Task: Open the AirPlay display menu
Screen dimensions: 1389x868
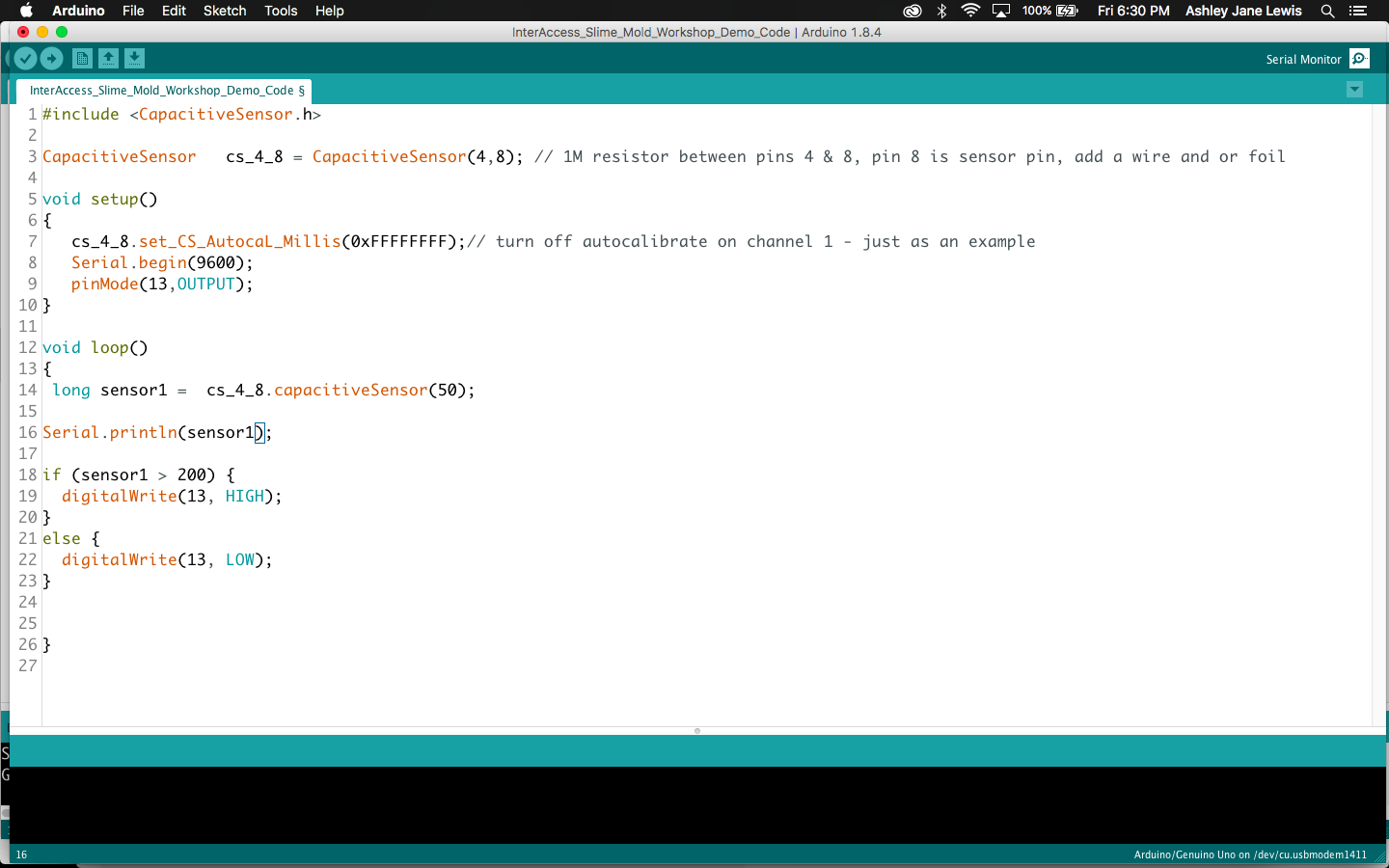Action: [x=1000, y=11]
